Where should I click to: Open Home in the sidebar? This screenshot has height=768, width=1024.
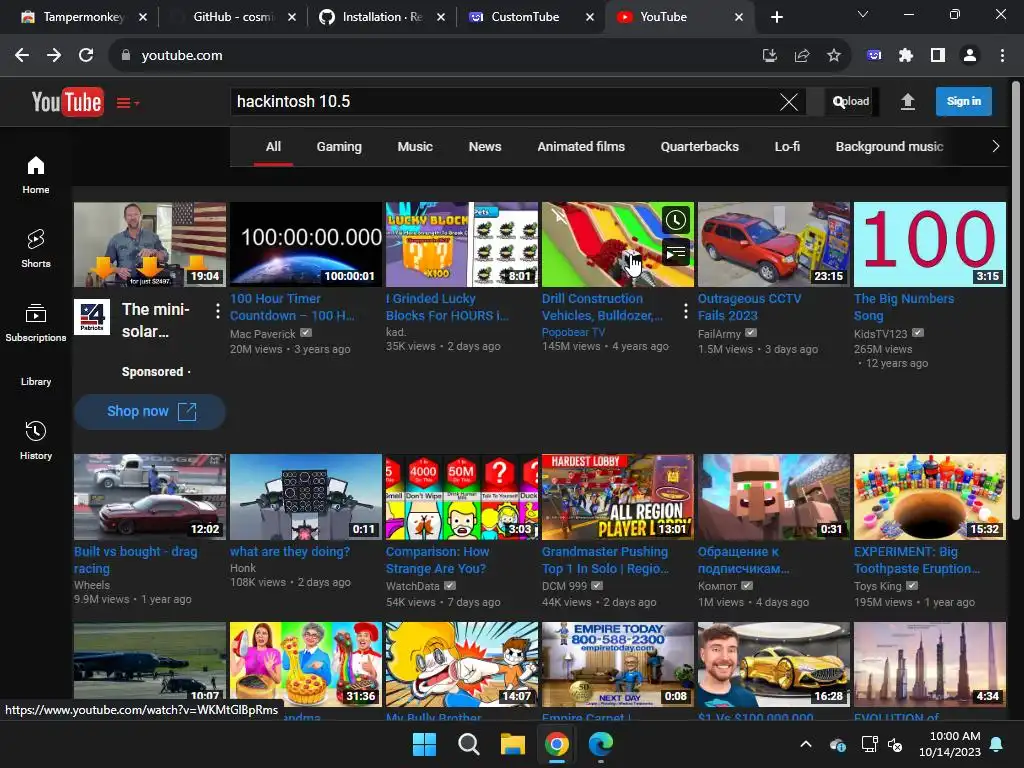tap(36, 175)
